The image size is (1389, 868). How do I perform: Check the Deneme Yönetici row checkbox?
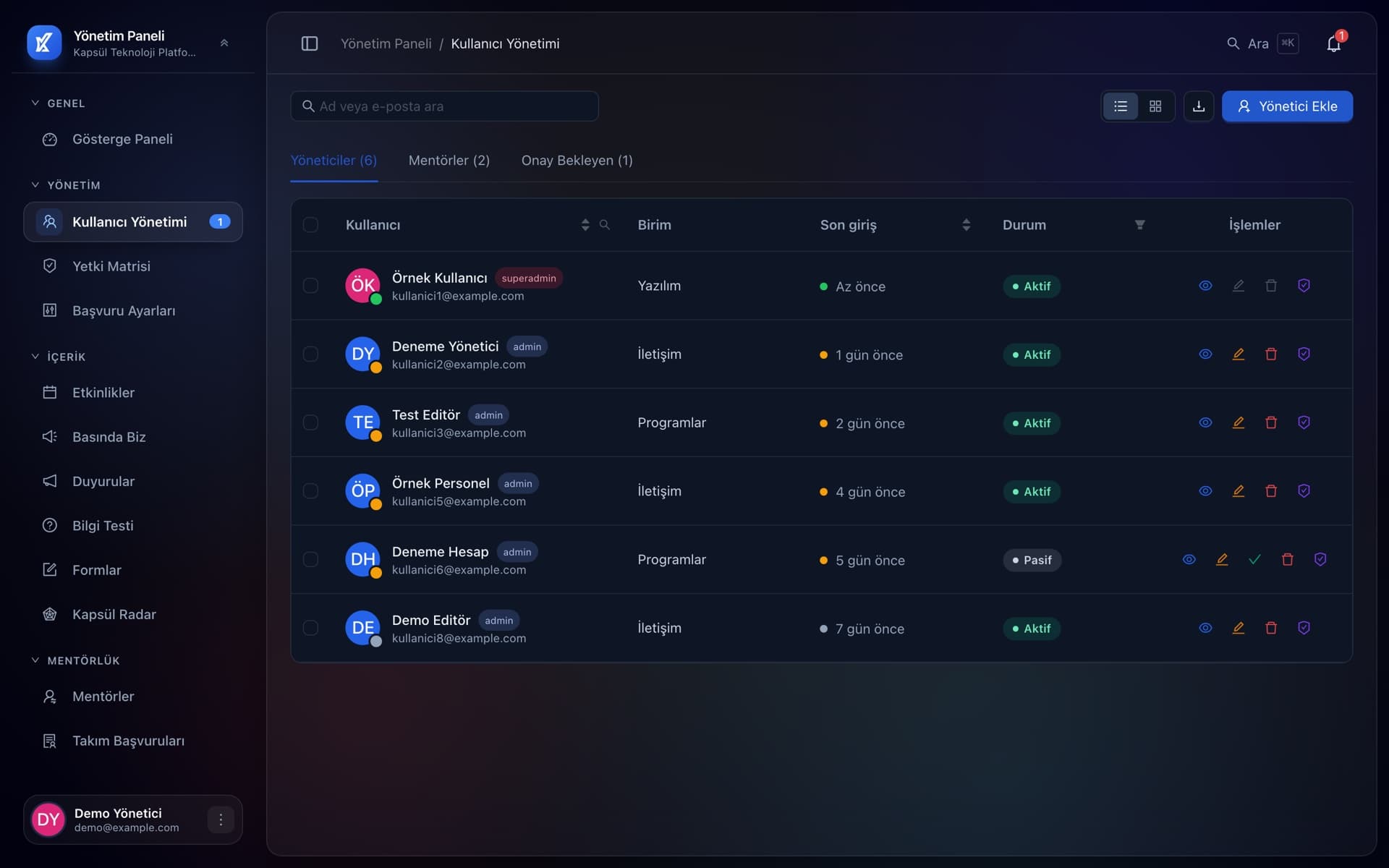310,354
